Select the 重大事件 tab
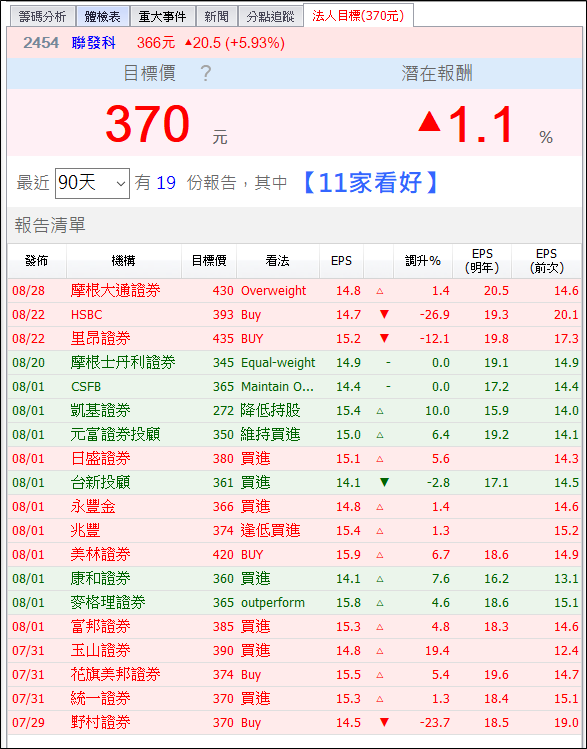Viewport: 587px width, 749px height. point(162,17)
